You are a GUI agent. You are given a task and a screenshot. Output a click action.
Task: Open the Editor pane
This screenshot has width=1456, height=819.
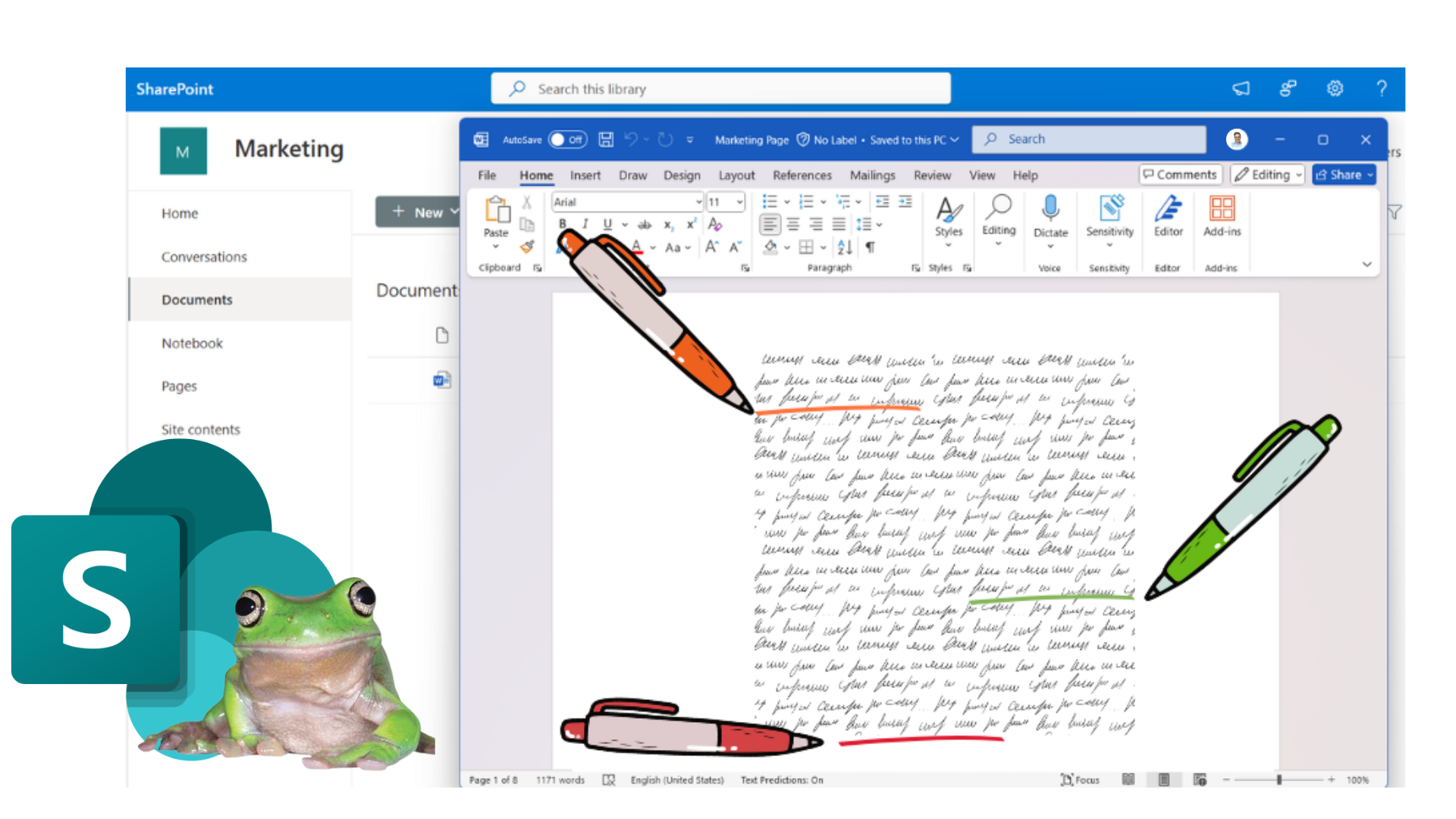pyautogui.click(x=1168, y=217)
